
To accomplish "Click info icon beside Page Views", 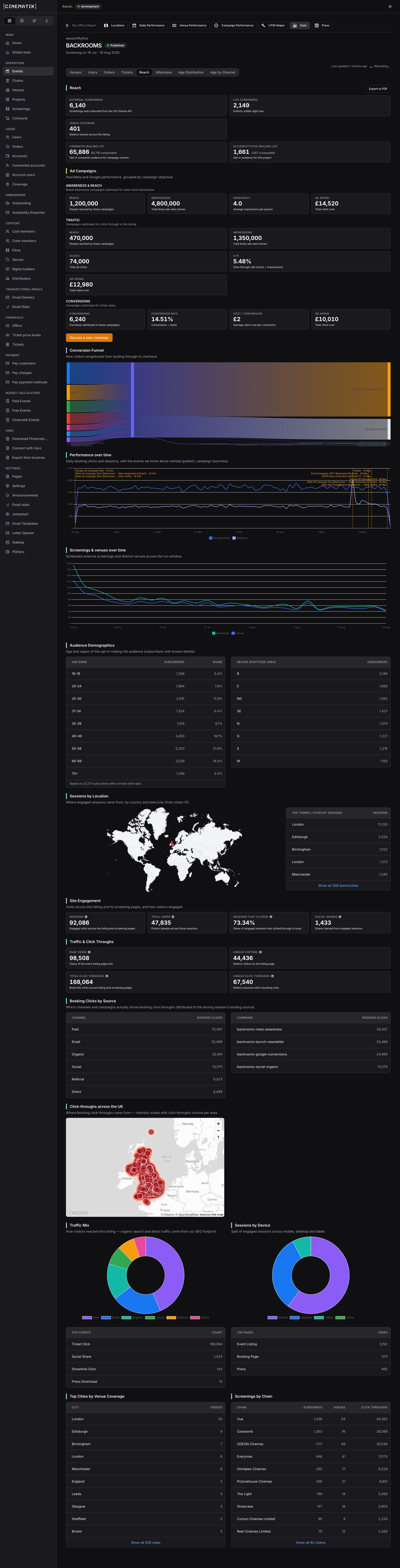I will [89, 952].
